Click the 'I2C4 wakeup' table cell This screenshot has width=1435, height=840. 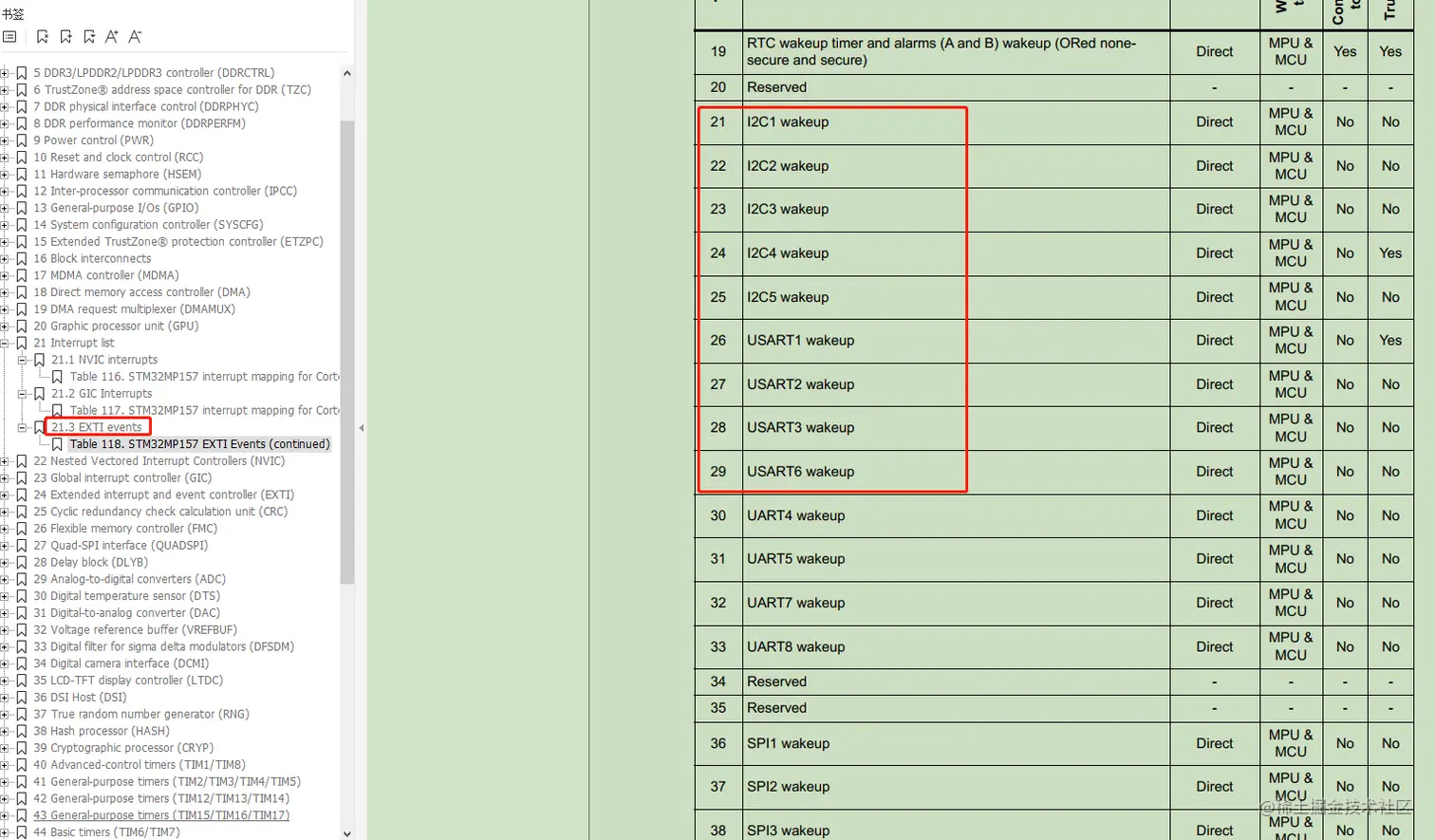(956, 253)
